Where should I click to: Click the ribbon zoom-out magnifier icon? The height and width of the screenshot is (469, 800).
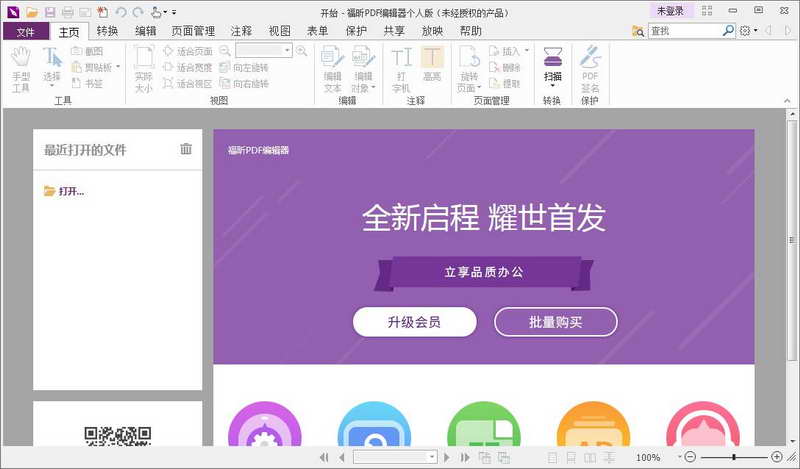[225, 51]
